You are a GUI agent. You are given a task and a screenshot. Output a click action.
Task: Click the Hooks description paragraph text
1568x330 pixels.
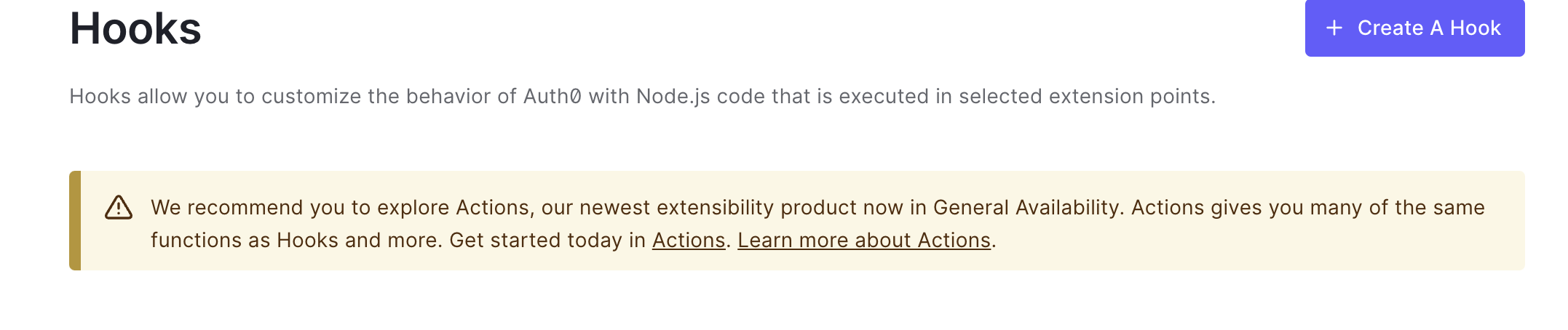pyautogui.click(x=641, y=97)
